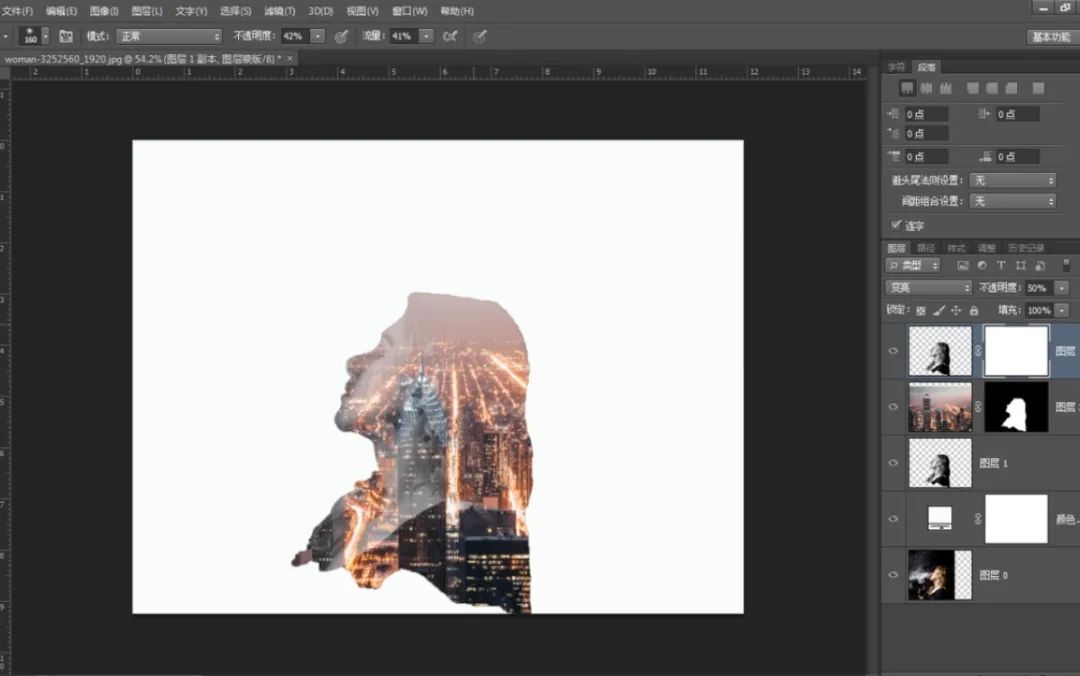Filter layers by type (T) icon
This screenshot has height=676, width=1080.
pyautogui.click(x=1001, y=265)
